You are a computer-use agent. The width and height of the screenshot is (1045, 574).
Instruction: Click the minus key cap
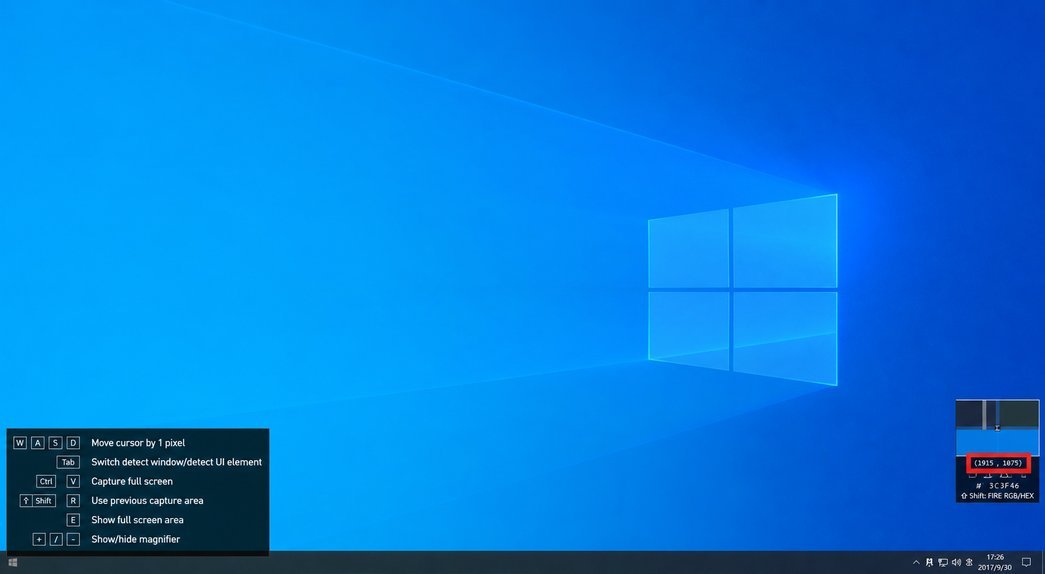coord(73,539)
